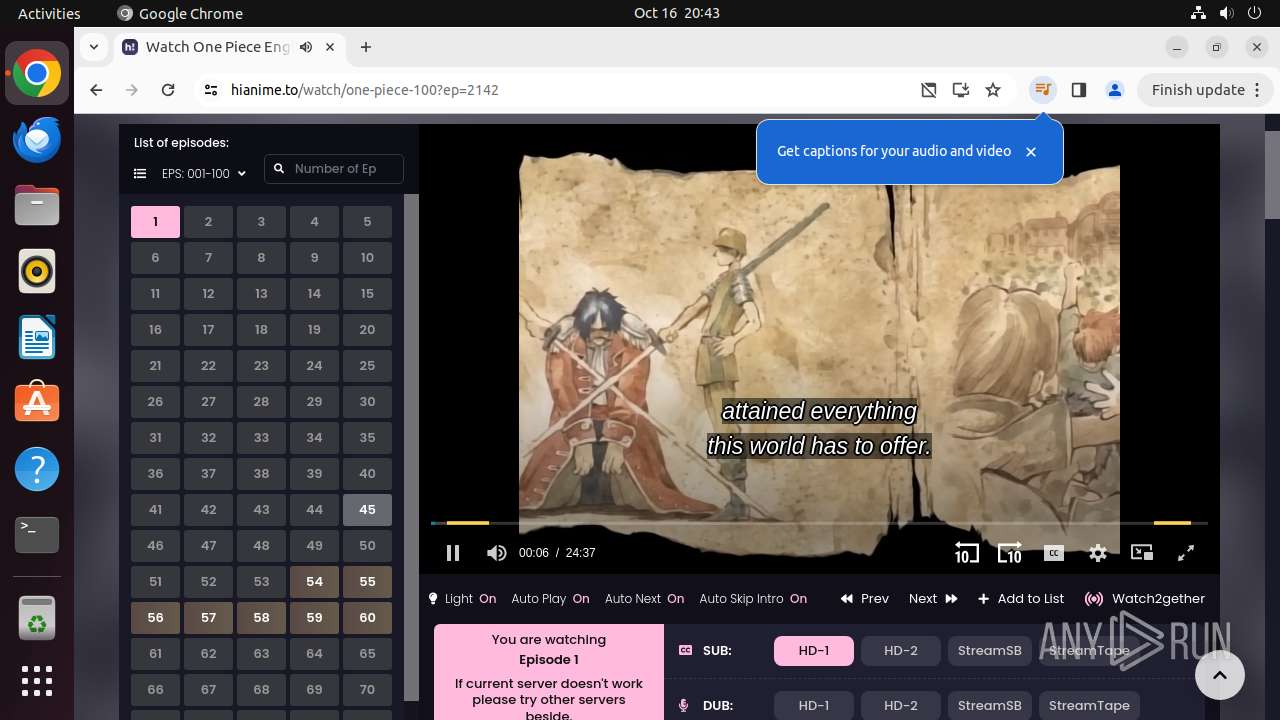Open clock and calendar menu
The height and width of the screenshot is (720, 1280).
point(677,13)
